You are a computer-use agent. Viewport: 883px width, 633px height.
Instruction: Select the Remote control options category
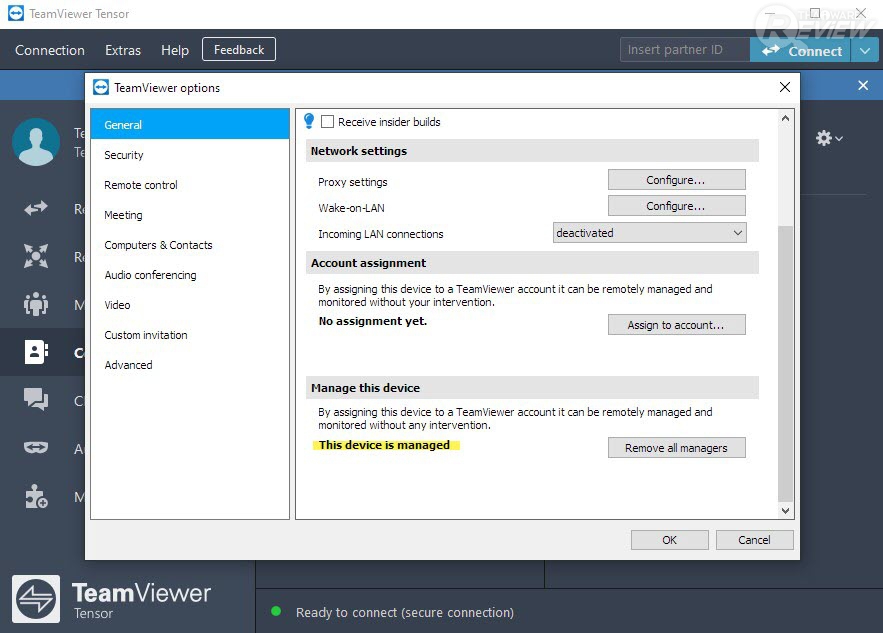click(190, 185)
